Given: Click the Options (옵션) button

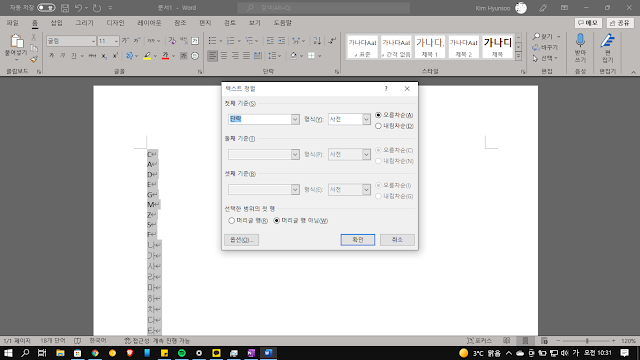Looking at the screenshot, I should [241, 240].
